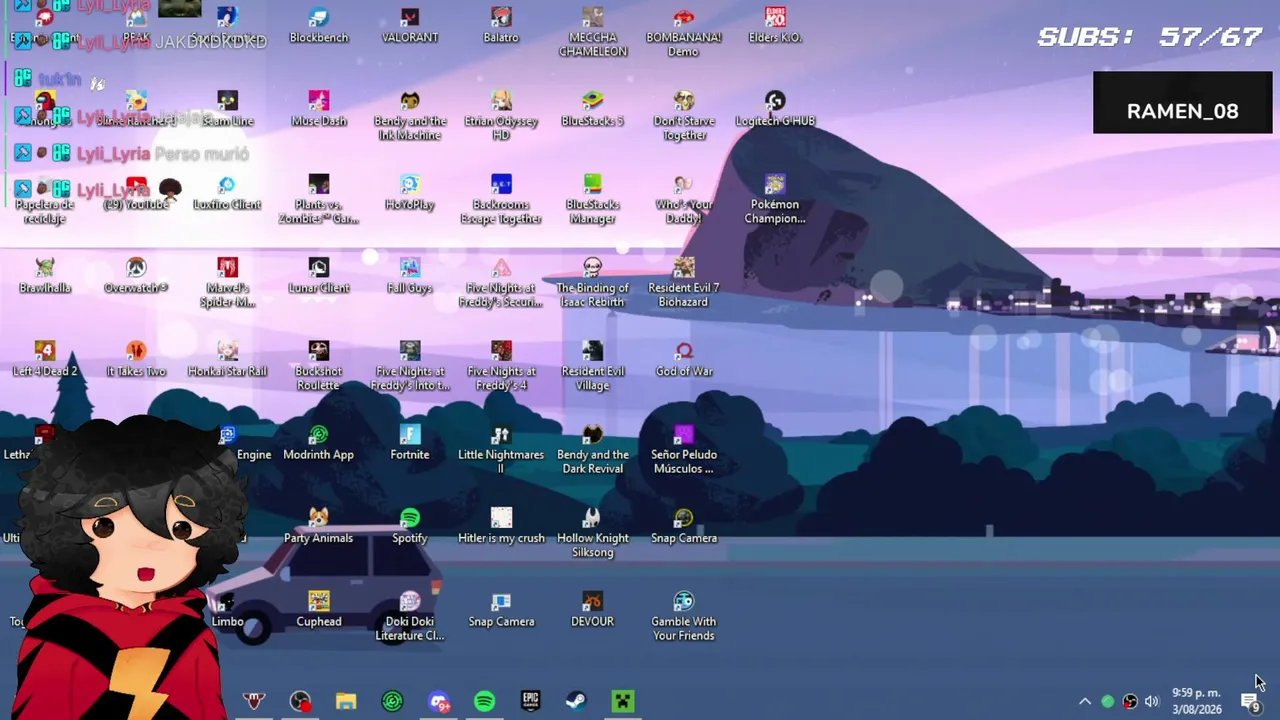
Task: Open Spotify from the taskbar
Action: pyautogui.click(x=485, y=701)
